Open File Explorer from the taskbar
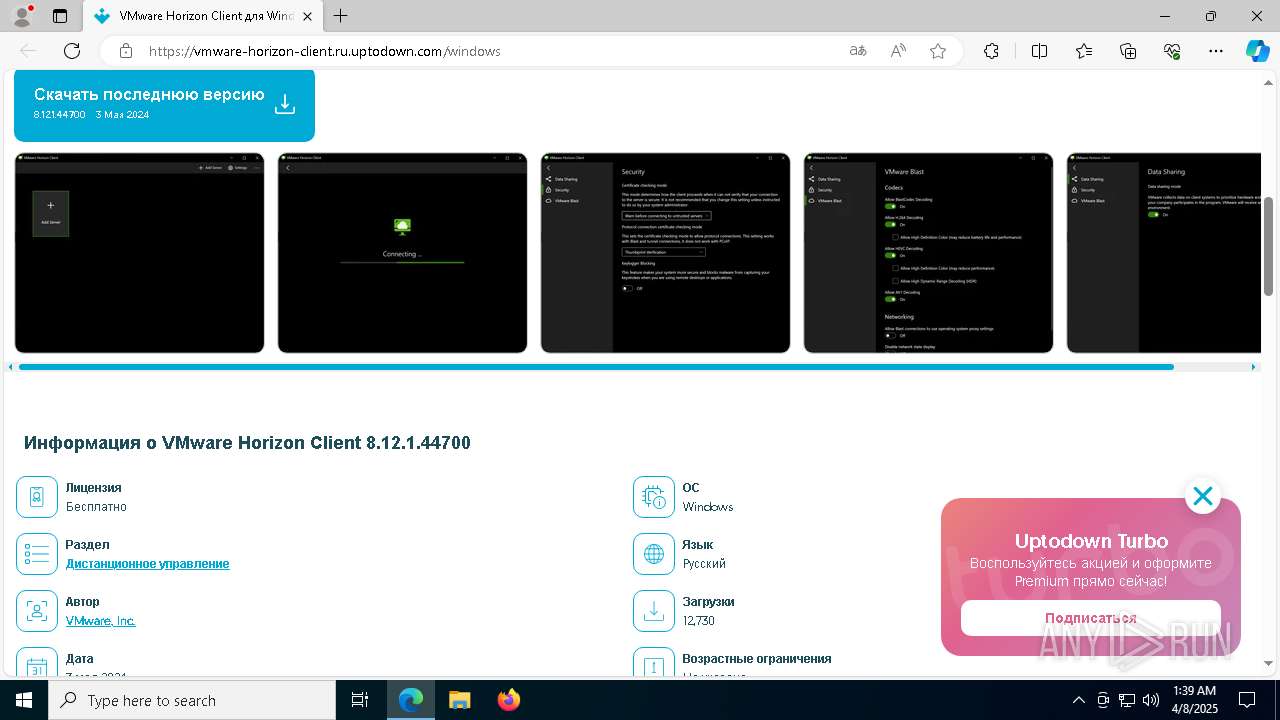Viewport: 1280px width, 720px height. (x=460, y=700)
